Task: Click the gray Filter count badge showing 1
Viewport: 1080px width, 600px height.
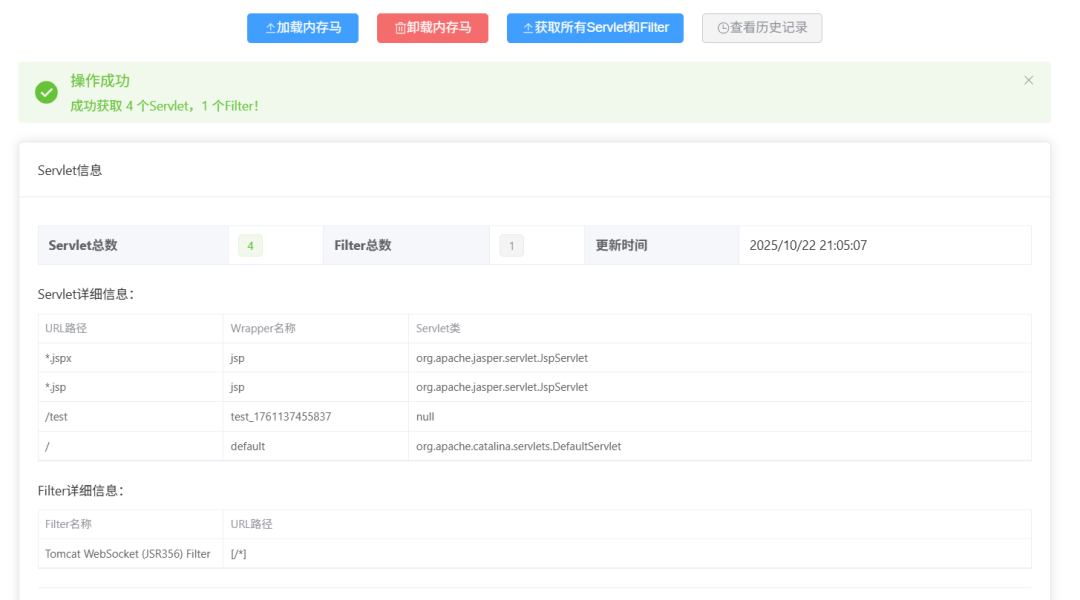Action: [x=511, y=244]
